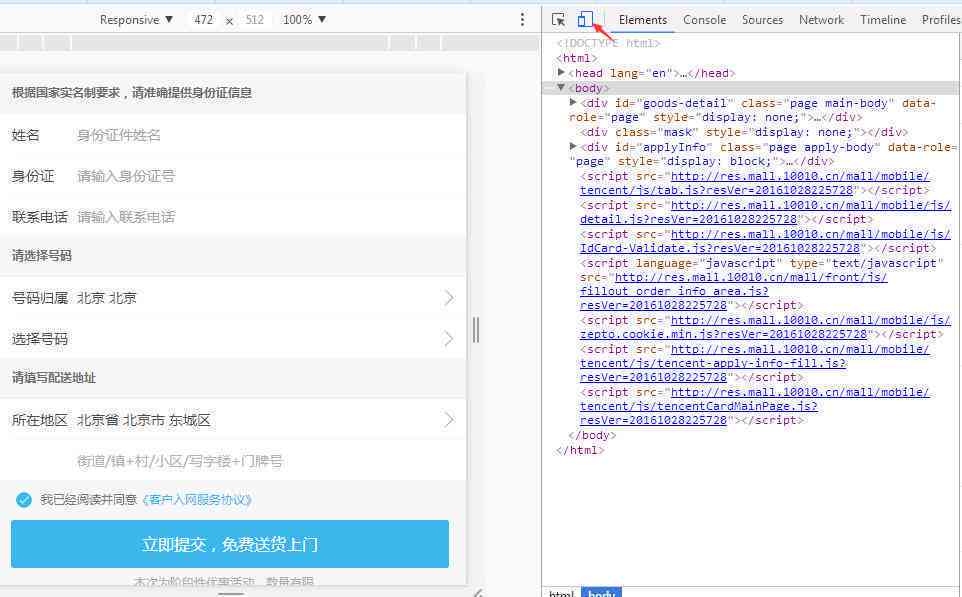
Task: Open the detail.js script link
Action: 765,212
